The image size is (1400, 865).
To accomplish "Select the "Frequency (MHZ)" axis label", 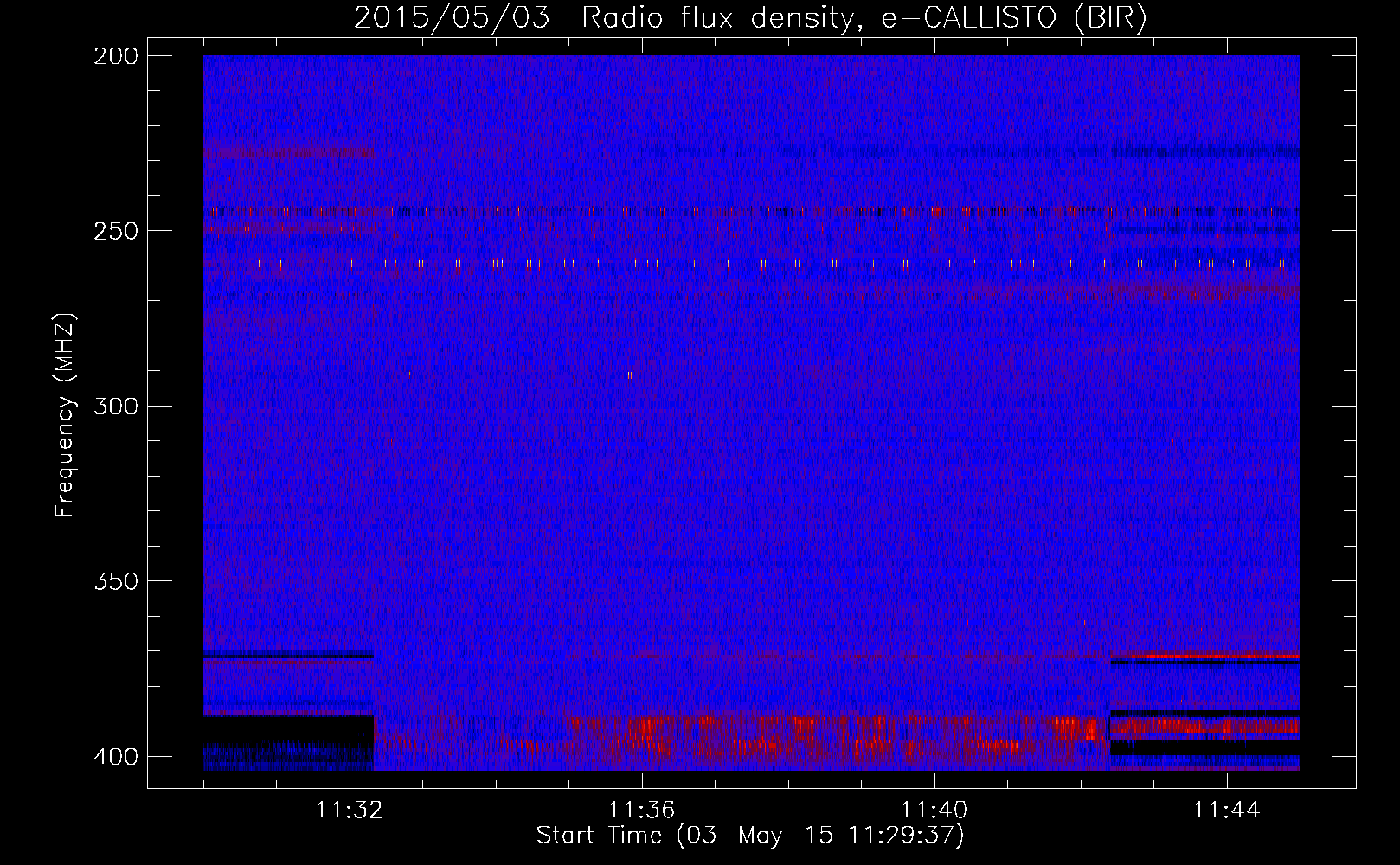I will 65,415.
